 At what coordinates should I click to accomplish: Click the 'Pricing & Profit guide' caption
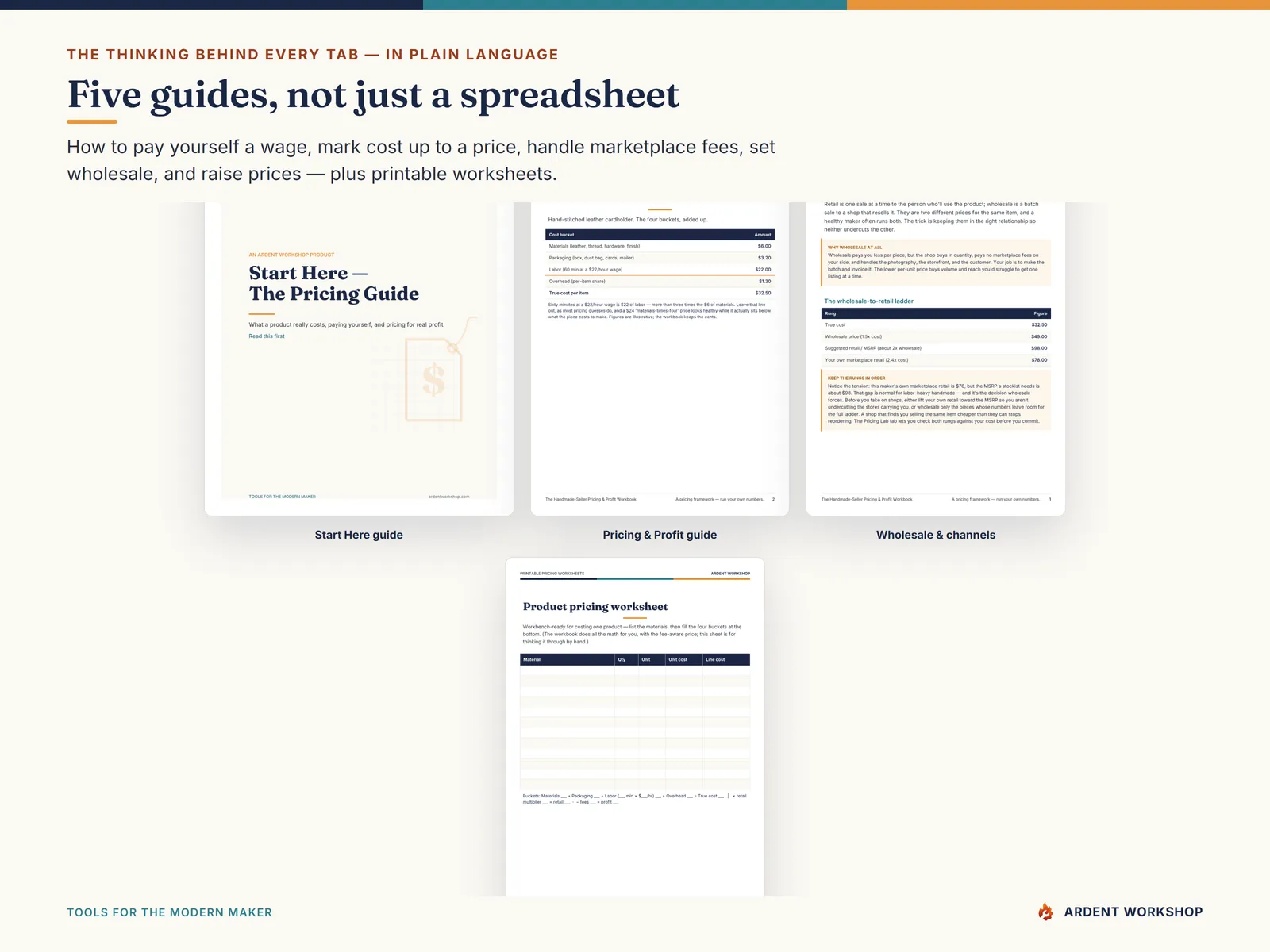point(660,535)
